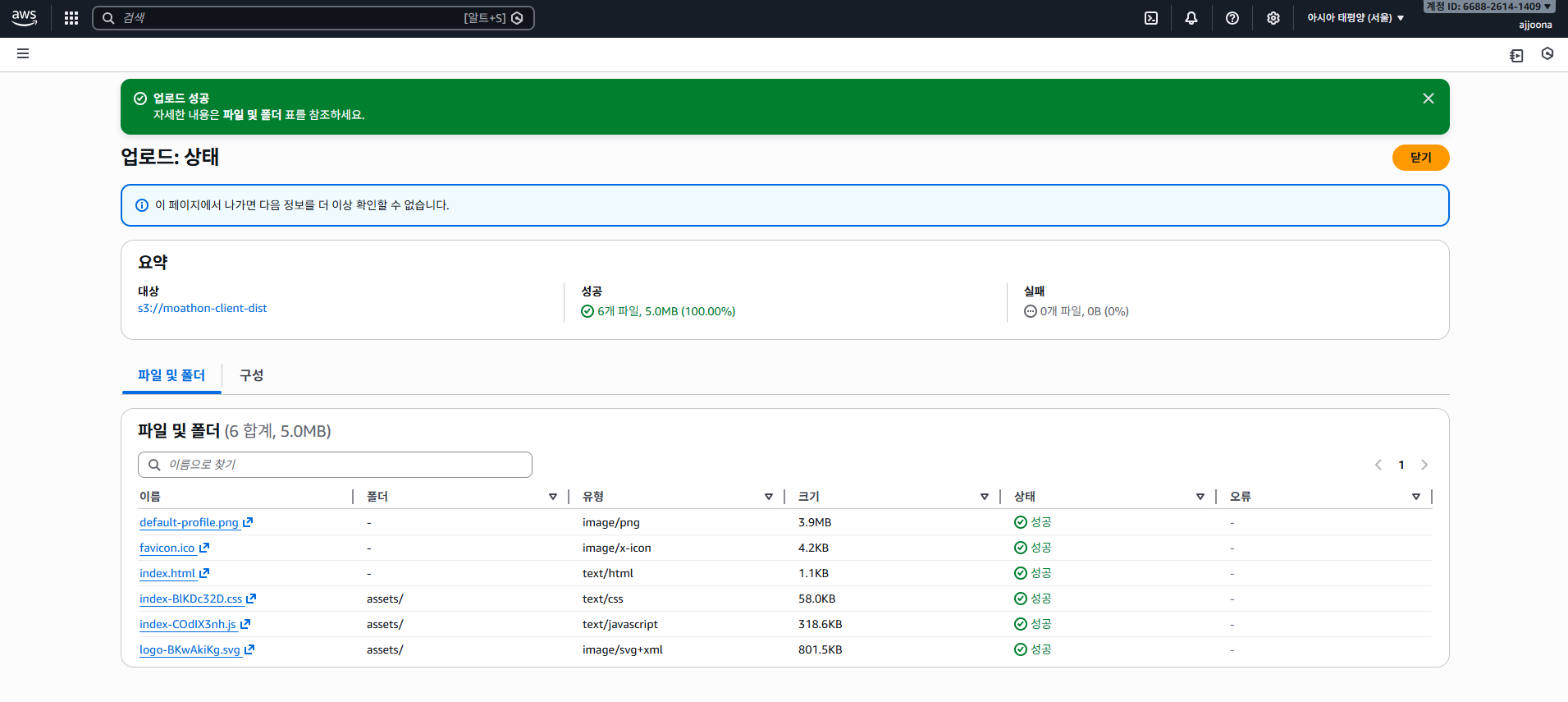Switch to the 구성 tab
The width and height of the screenshot is (1568, 702).
pyautogui.click(x=251, y=375)
